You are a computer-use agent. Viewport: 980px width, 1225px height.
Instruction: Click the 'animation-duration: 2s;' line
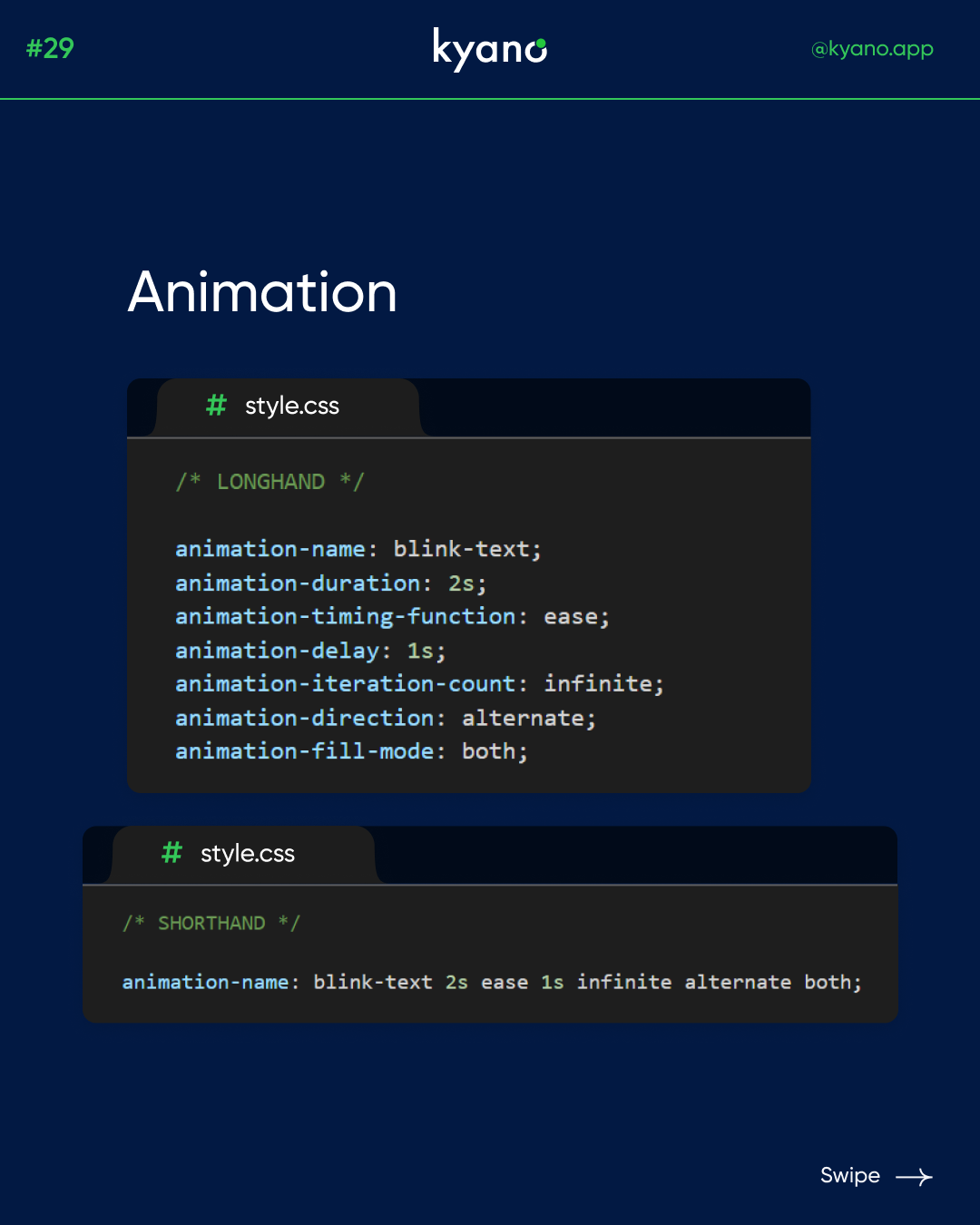click(331, 583)
